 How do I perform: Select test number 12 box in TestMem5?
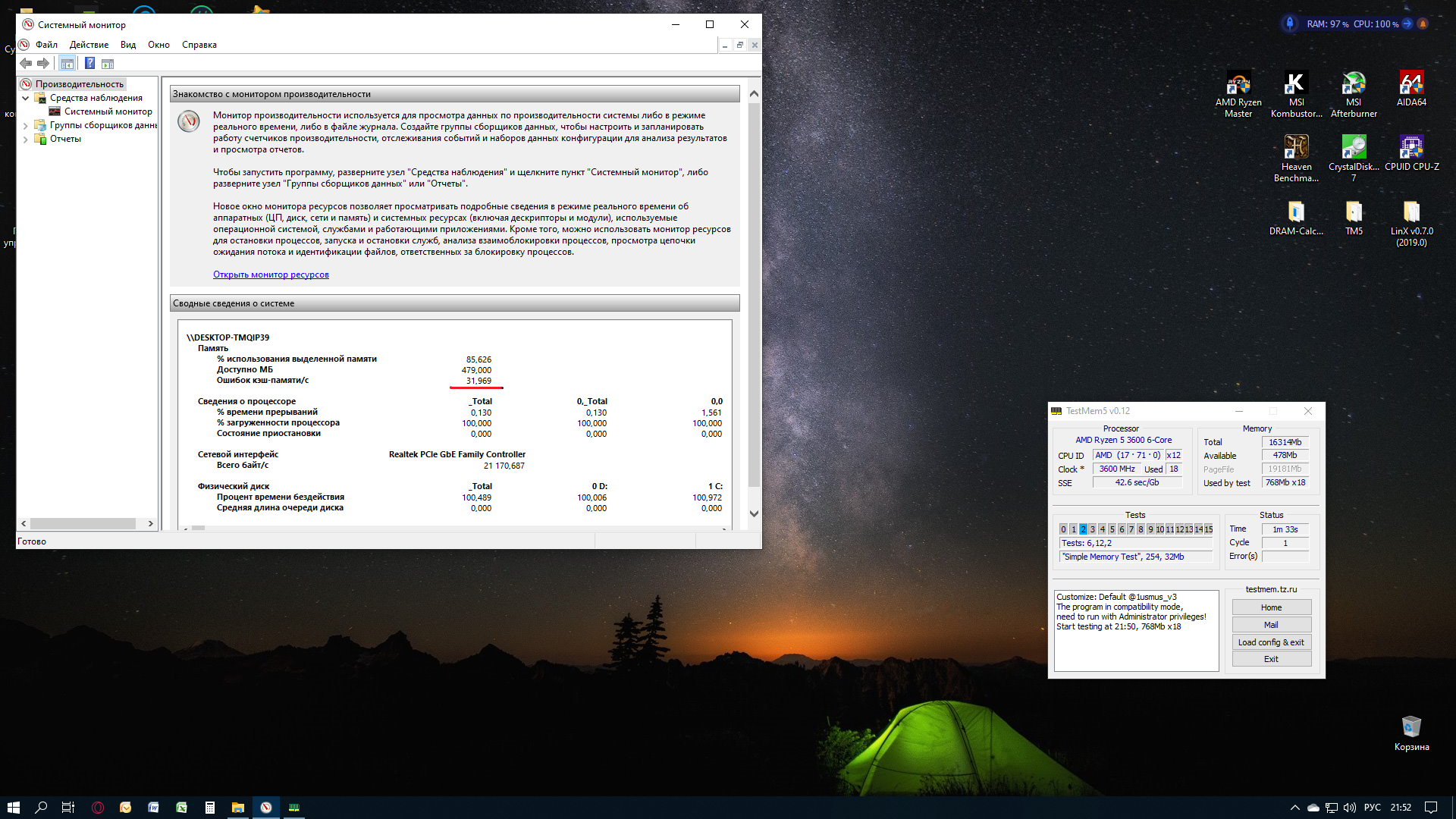click(1179, 529)
